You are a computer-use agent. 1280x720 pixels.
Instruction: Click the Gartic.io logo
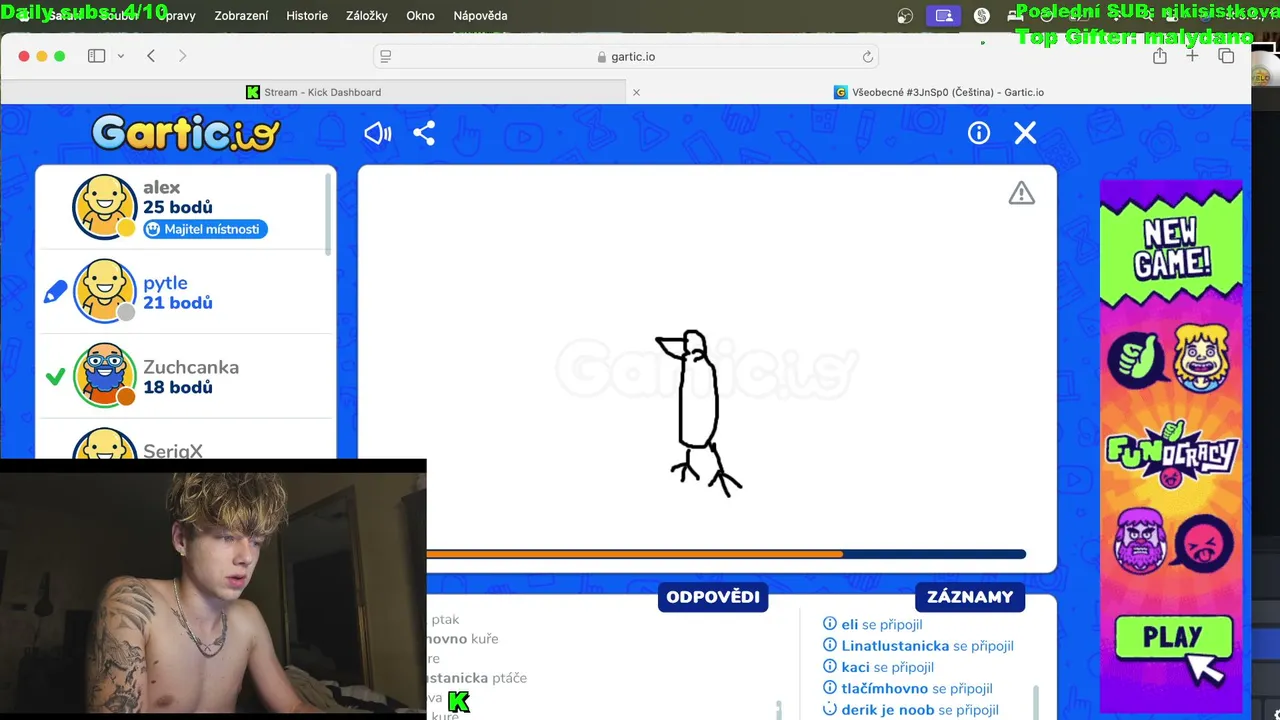point(186,133)
